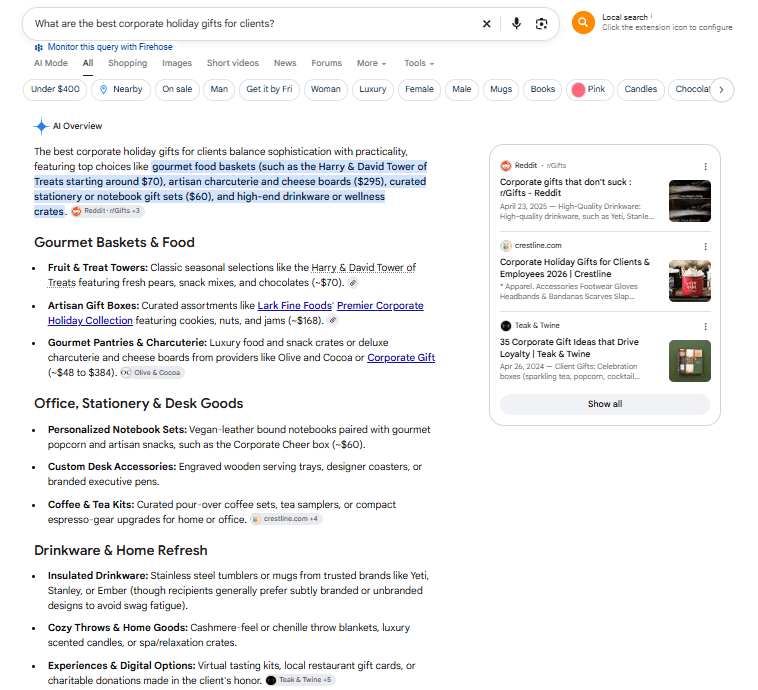Screen dimensions: 758x690
Task: Click the location pin icon in the Nearby chip
Action: click(x=103, y=89)
